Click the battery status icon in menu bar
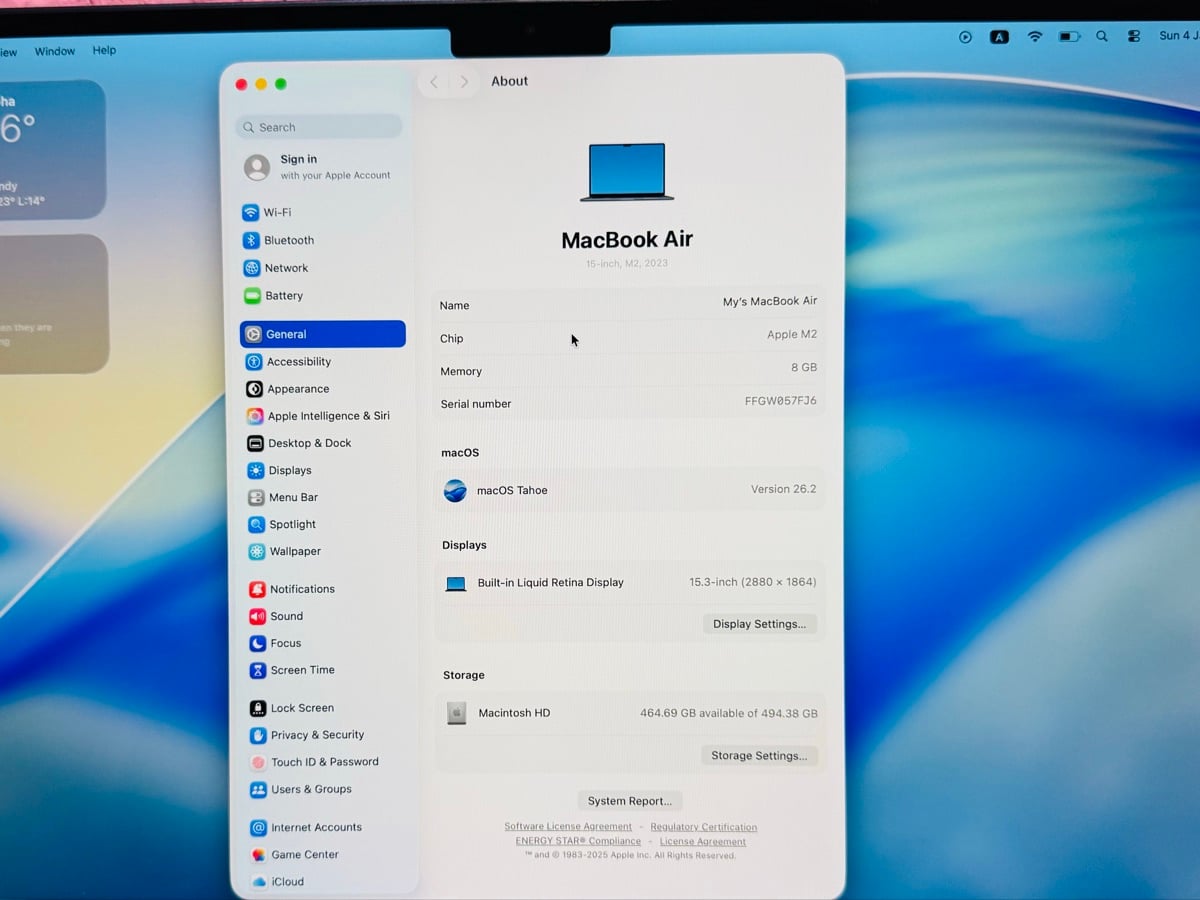The height and width of the screenshot is (900, 1200). tap(1070, 36)
